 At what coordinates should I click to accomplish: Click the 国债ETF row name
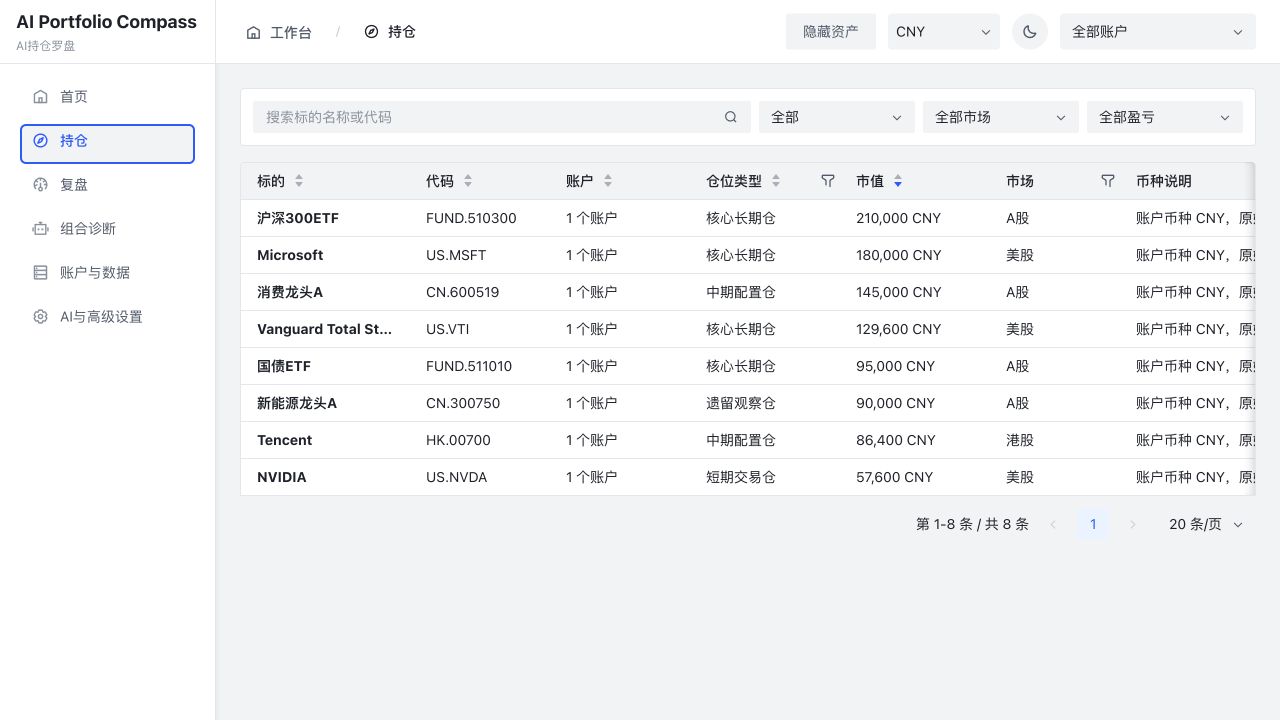[284, 366]
